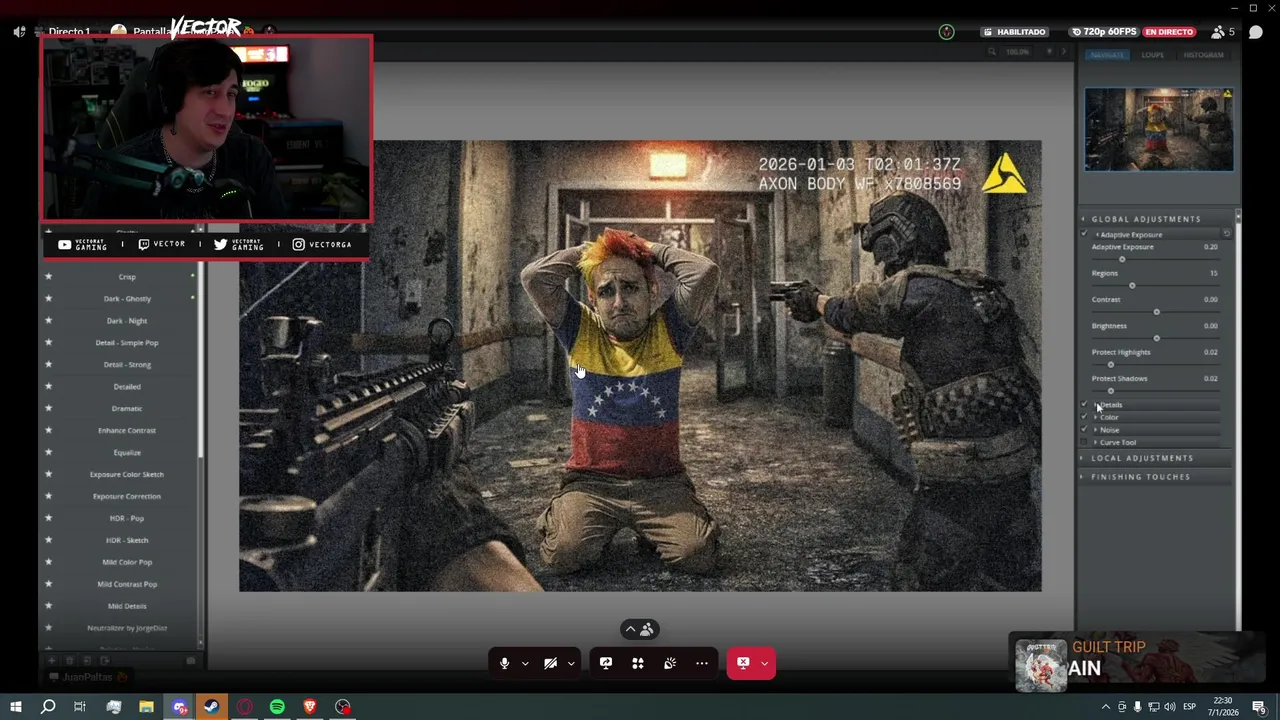Click the screen share icon
1280x720 pixels.
(605, 663)
